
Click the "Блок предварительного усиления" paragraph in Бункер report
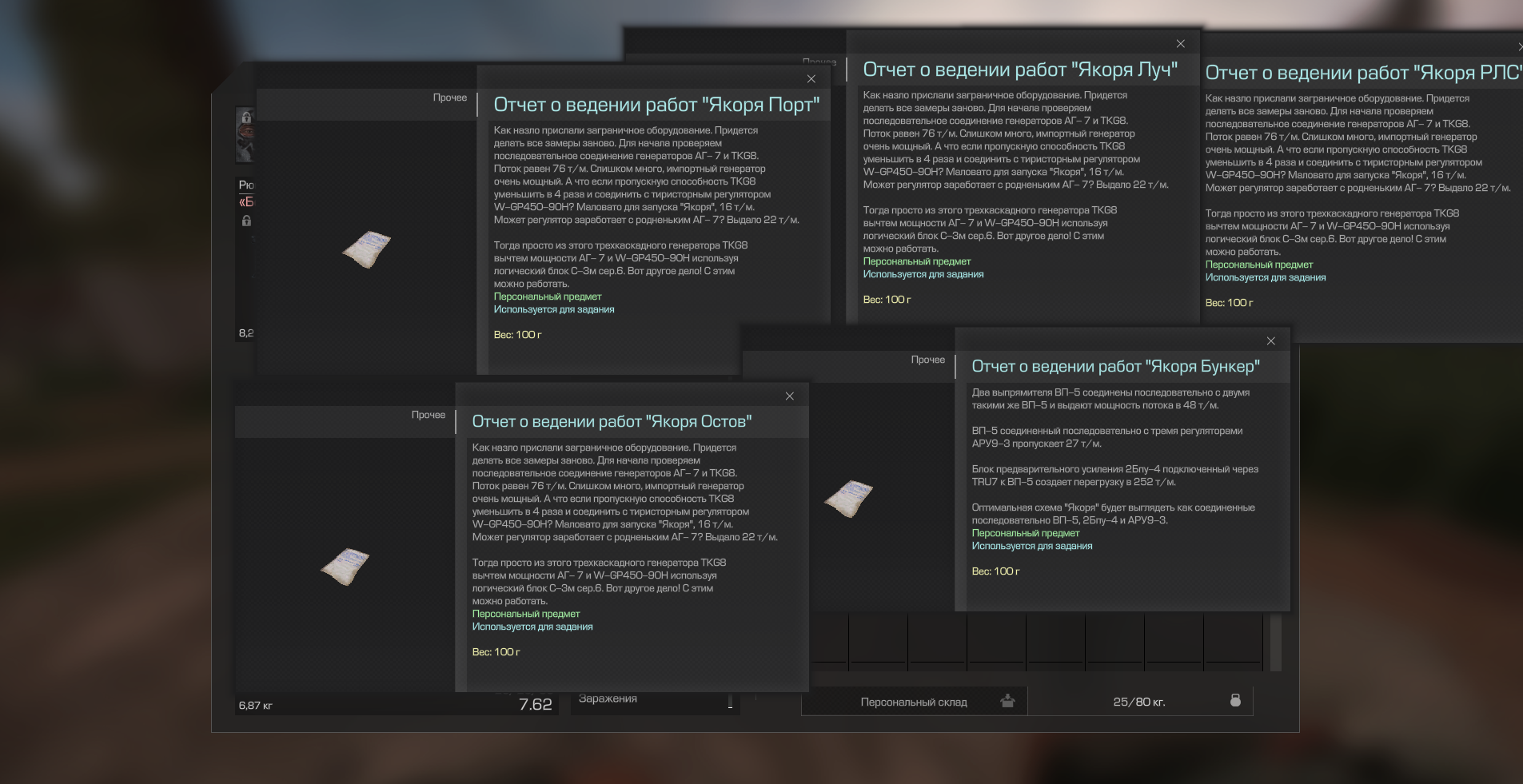(x=1114, y=476)
